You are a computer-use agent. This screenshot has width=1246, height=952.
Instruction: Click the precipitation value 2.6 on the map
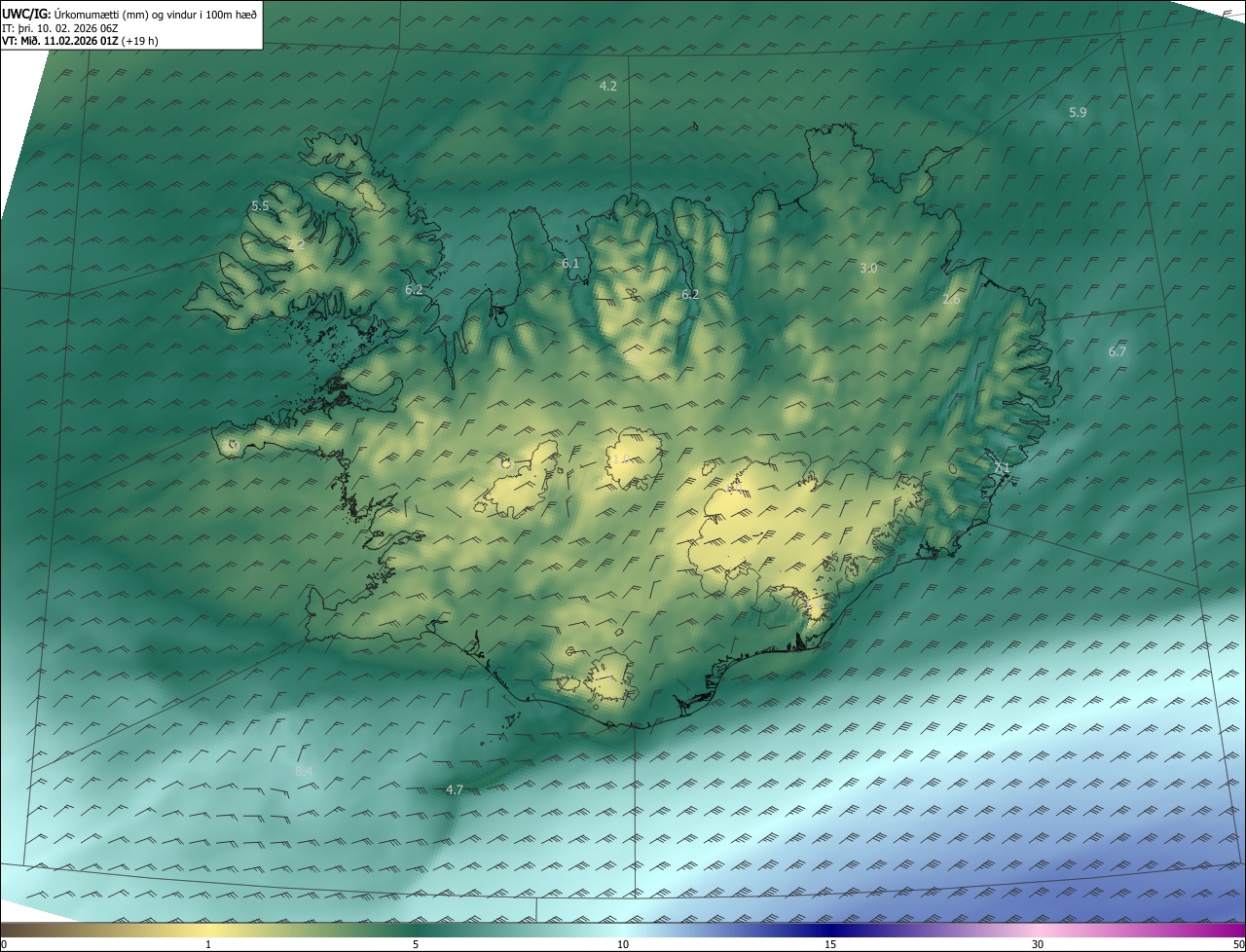click(951, 299)
